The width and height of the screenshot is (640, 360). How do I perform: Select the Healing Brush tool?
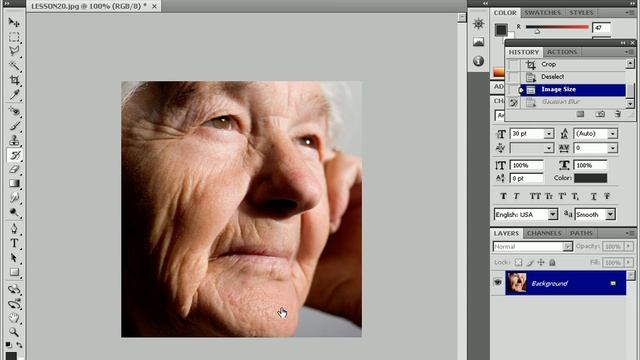coord(14,111)
